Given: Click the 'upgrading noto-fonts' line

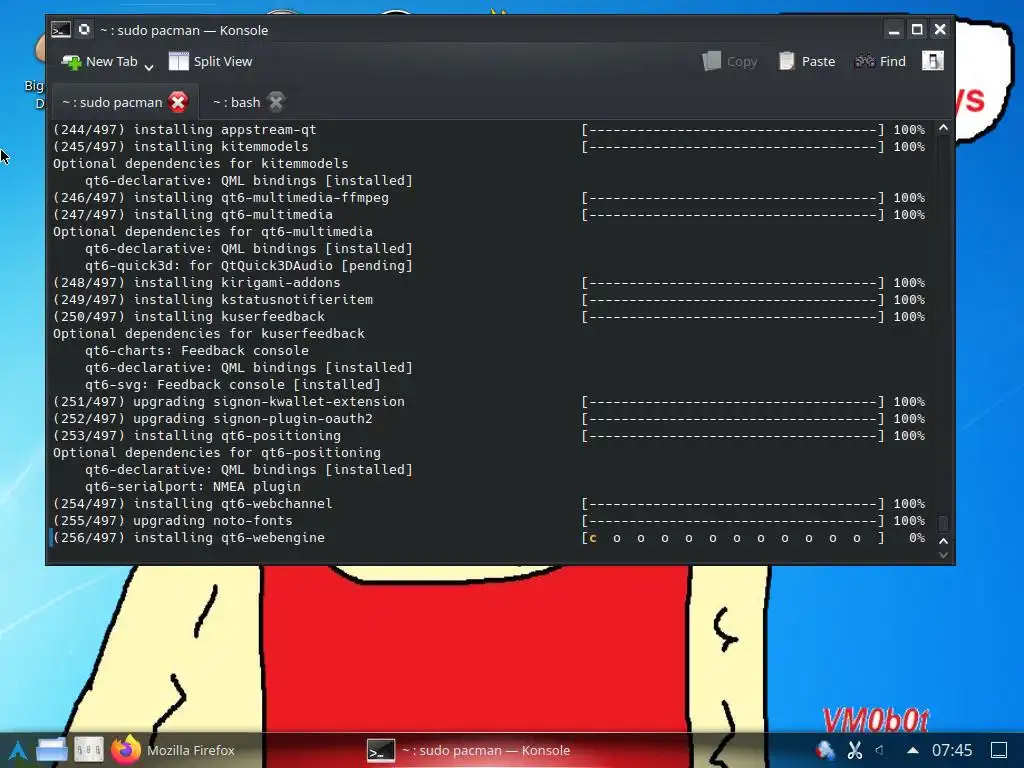Looking at the screenshot, I should [172, 521].
